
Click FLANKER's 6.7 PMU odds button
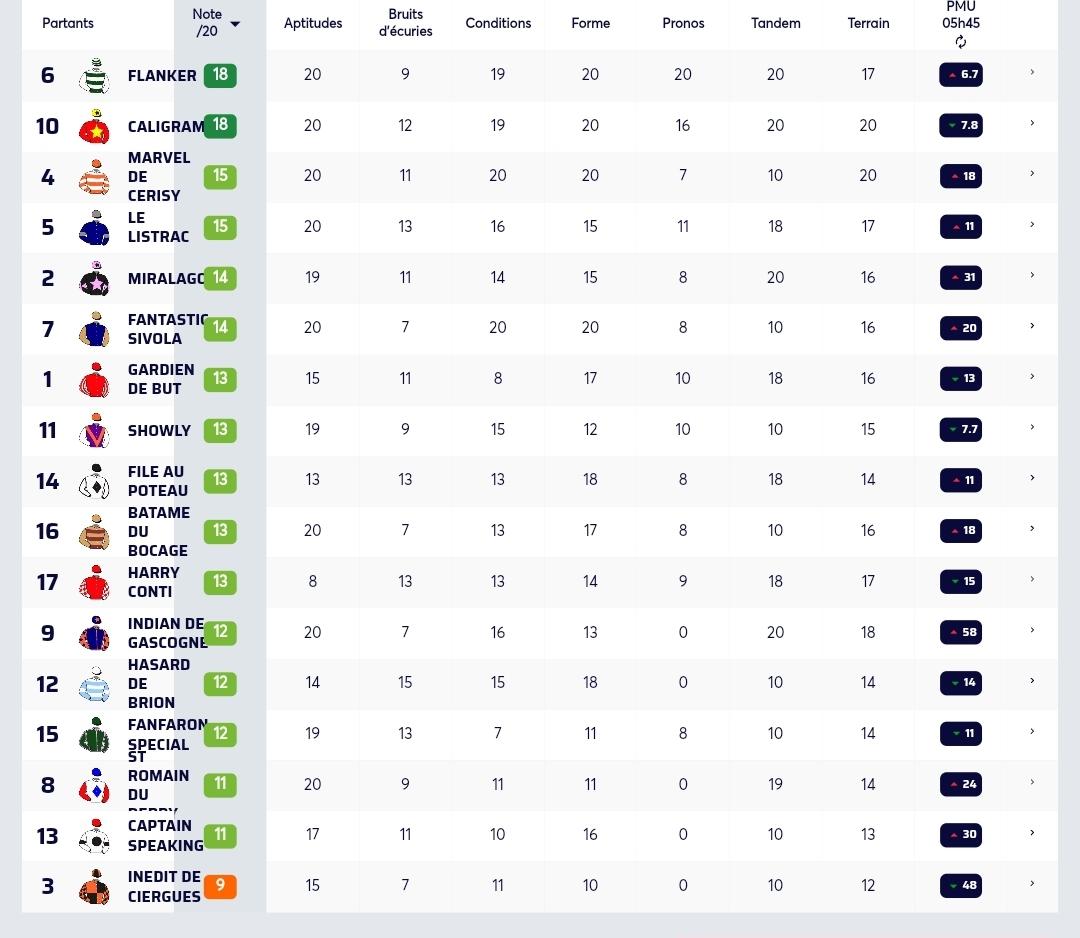coord(961,74)
